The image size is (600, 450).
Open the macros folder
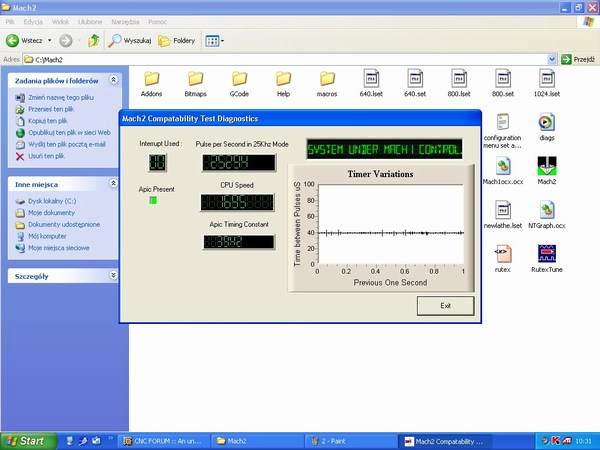pos(327,83)
